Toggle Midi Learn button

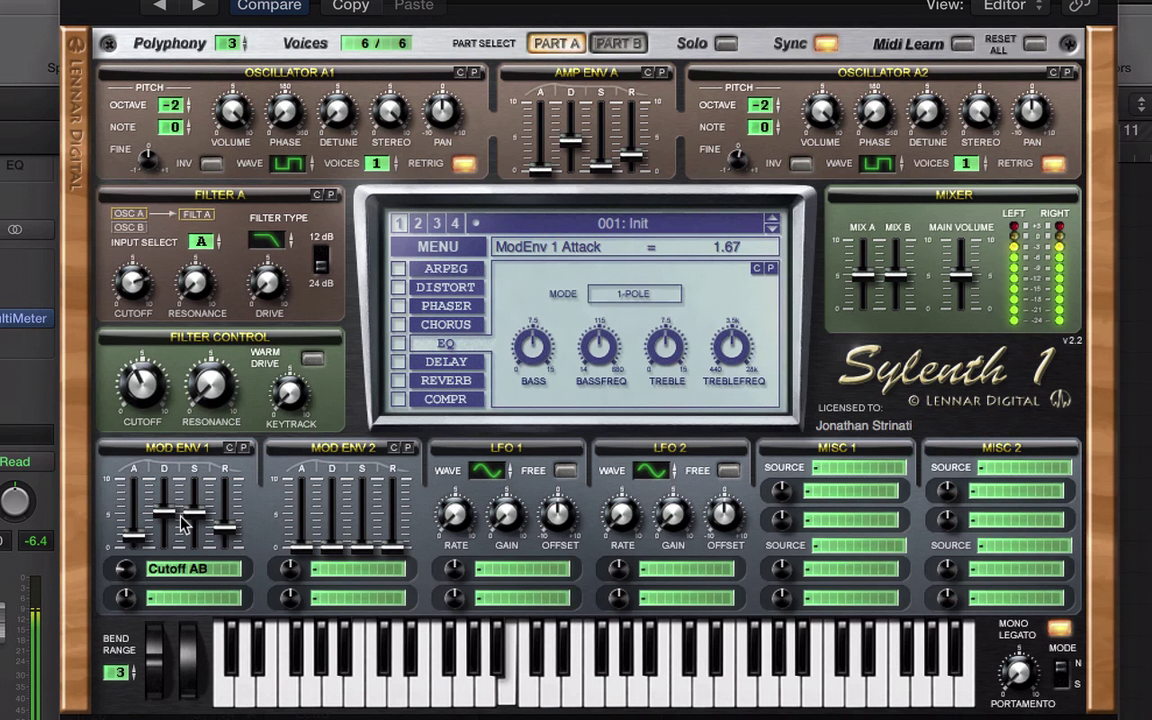(x=962, y=44)
